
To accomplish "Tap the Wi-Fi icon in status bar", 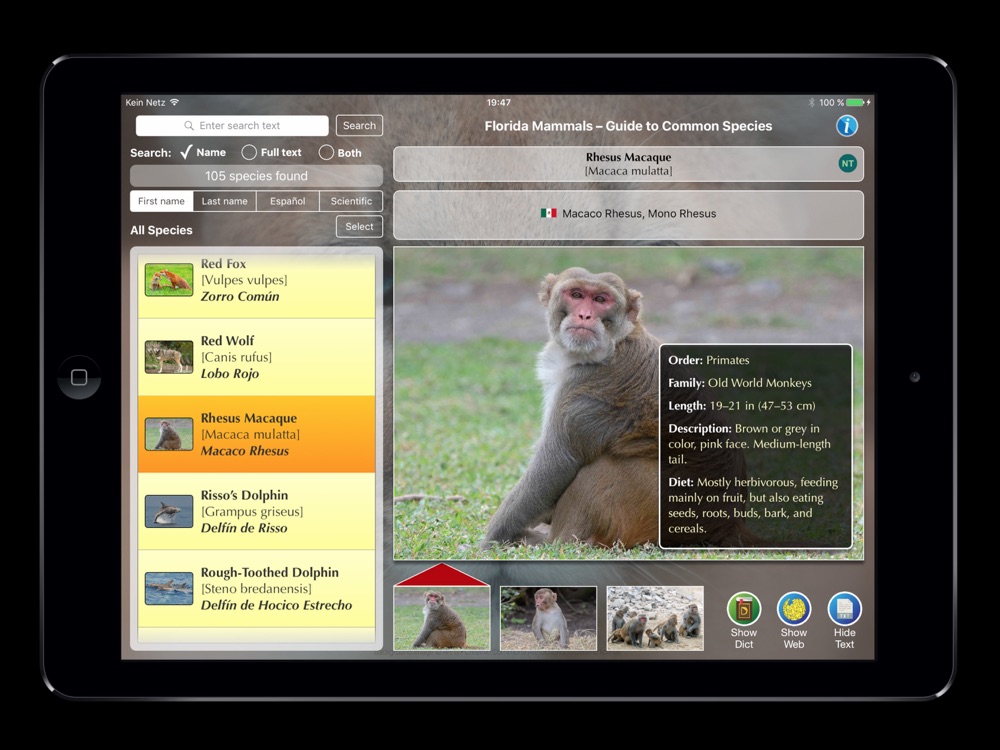I will pyautogui.click(x=175, y=102).
